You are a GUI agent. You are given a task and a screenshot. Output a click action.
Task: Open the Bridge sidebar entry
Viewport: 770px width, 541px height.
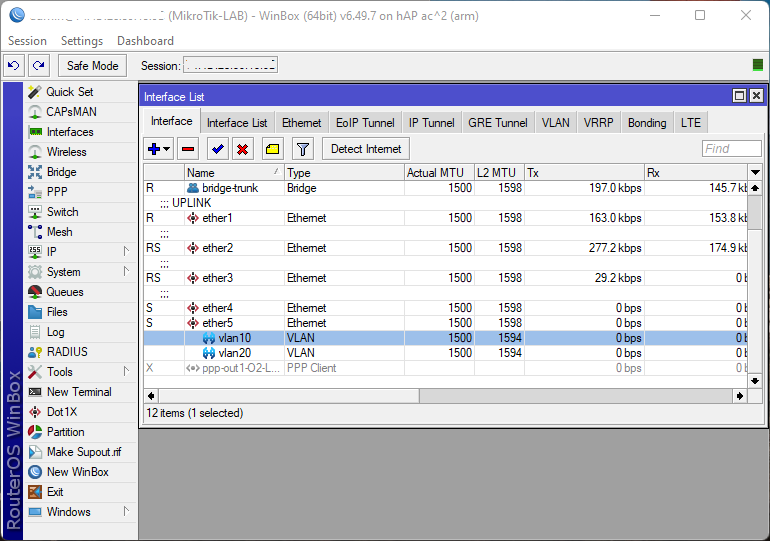click(80, 172)
